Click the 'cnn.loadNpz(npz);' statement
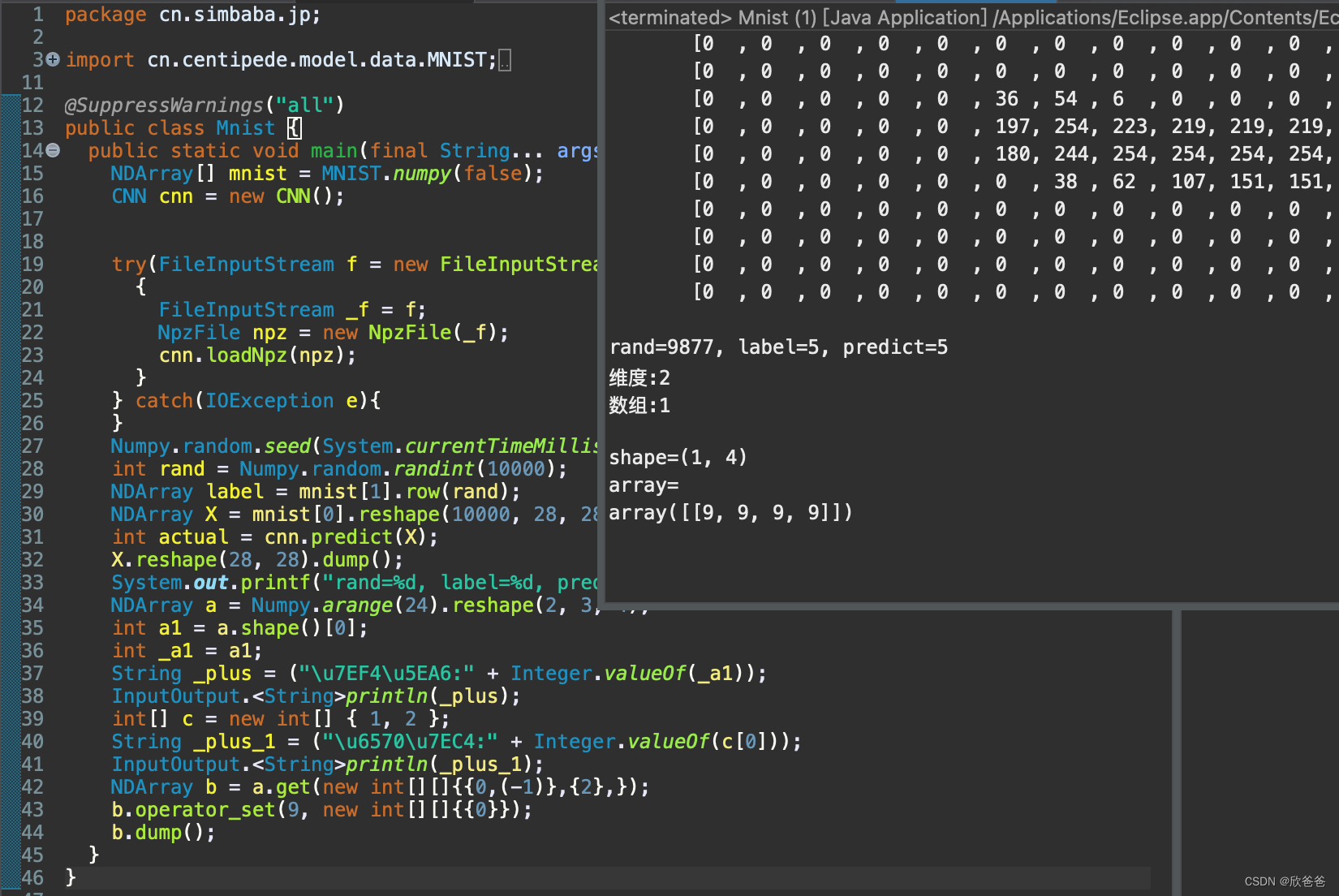Image resolution: width=1339 pixels, height=896 pixels. (257, 355)
